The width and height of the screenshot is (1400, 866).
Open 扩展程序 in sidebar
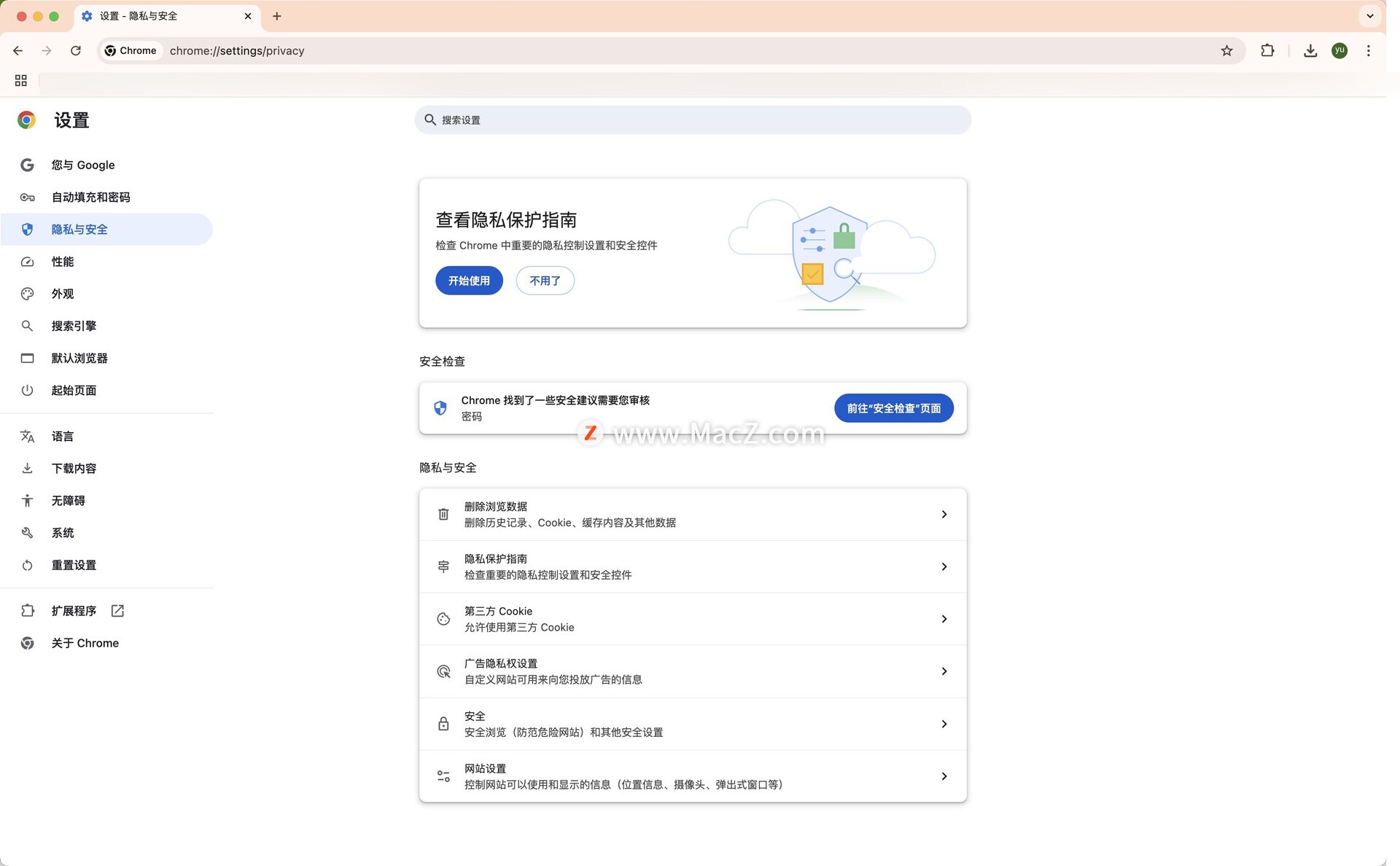click(106, 610)
